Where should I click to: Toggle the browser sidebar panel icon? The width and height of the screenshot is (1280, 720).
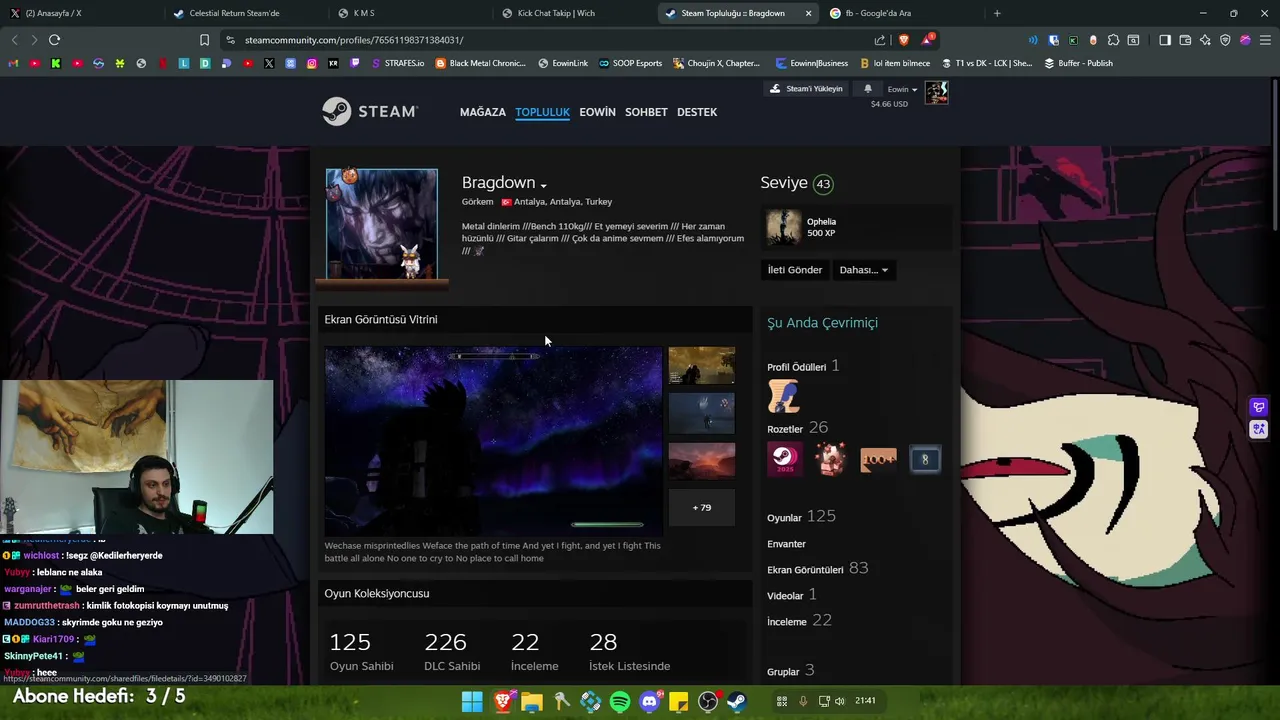pos(1165,40)
